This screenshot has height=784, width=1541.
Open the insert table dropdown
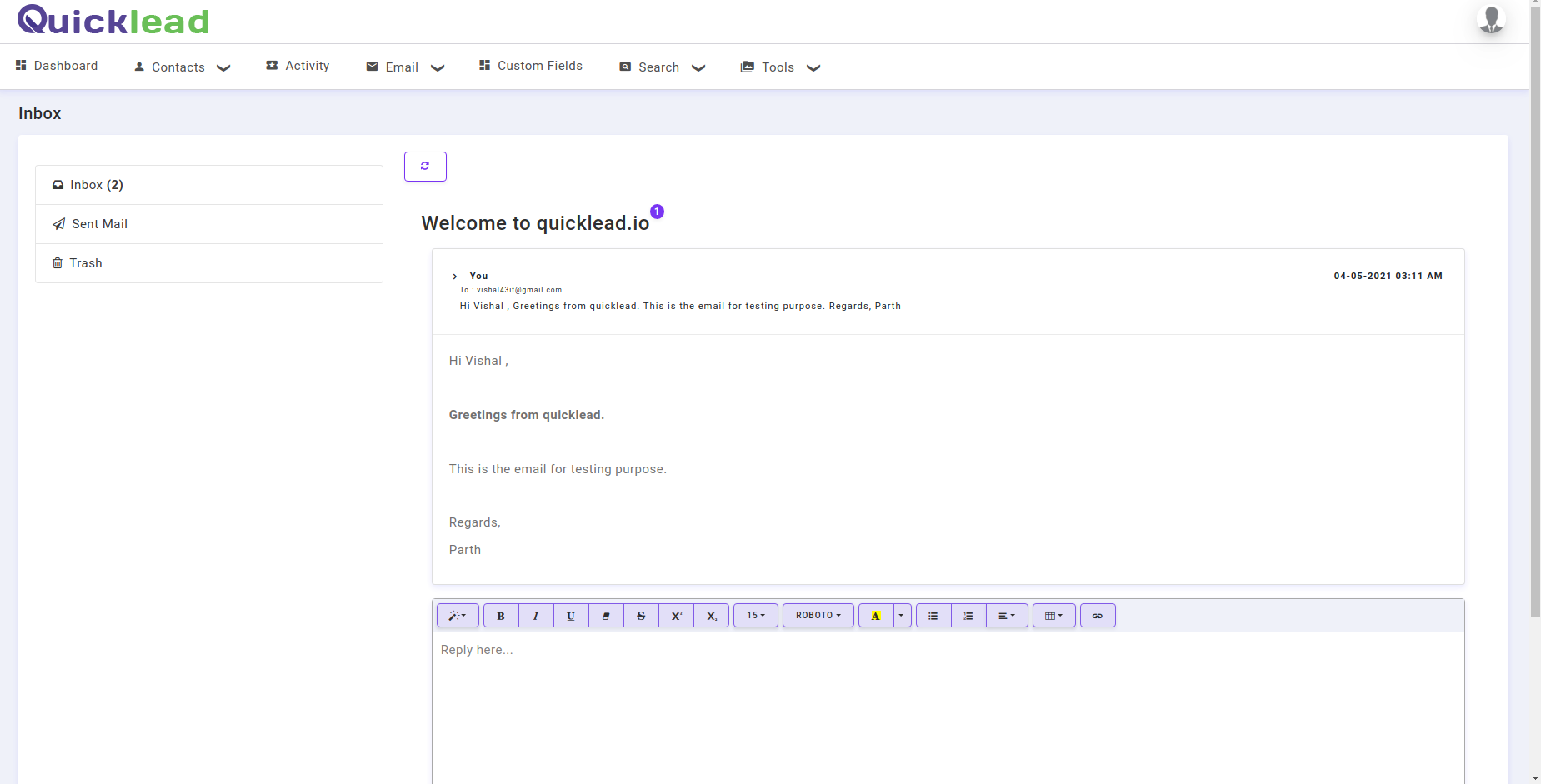coord(1054,616)
